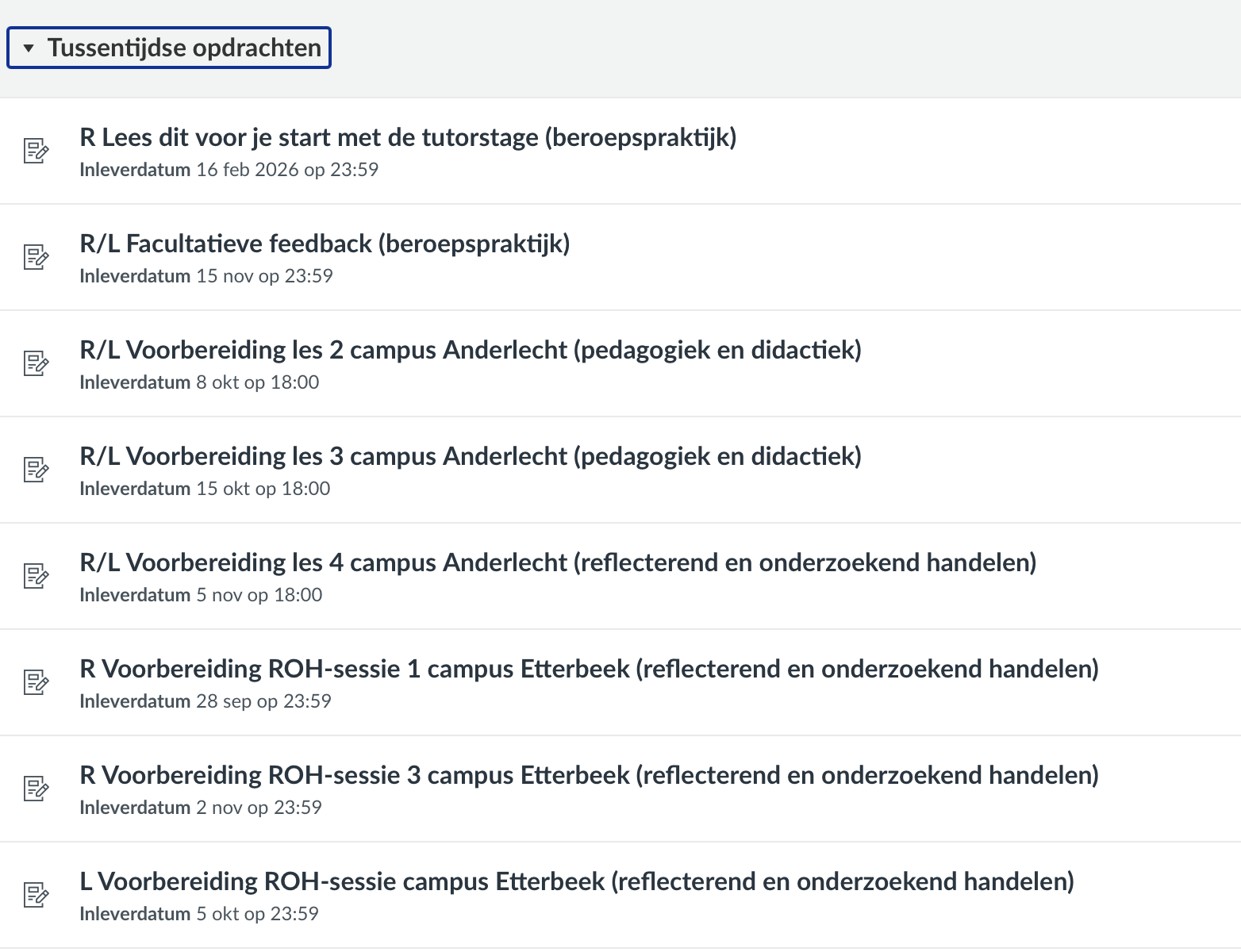This screenshot has width=1241, height=952.
Task: Open R Lees dit voor je start met de tutorstage
Action: click(x=408, y=137)
